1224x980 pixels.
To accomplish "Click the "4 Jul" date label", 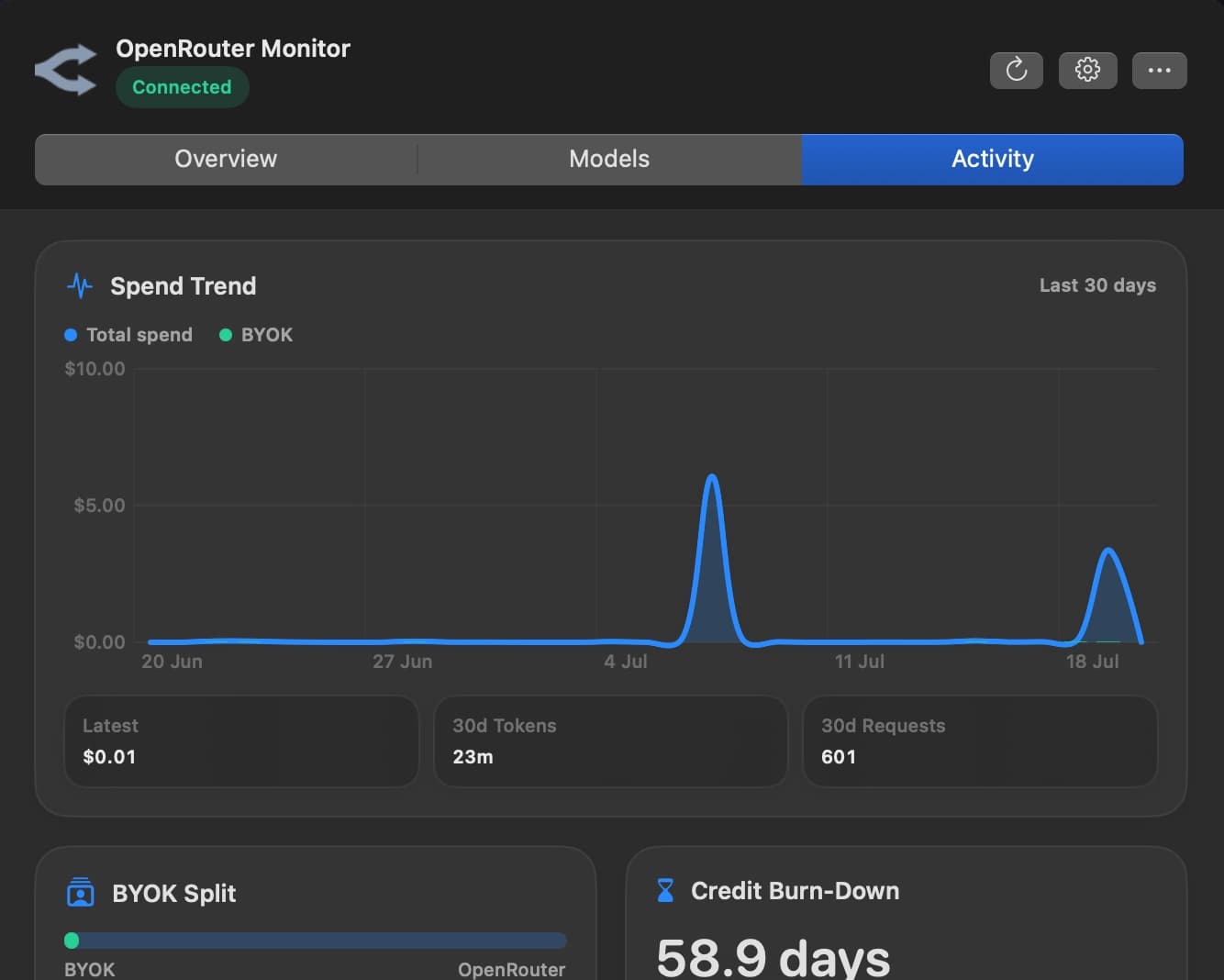I will (626, 662).
